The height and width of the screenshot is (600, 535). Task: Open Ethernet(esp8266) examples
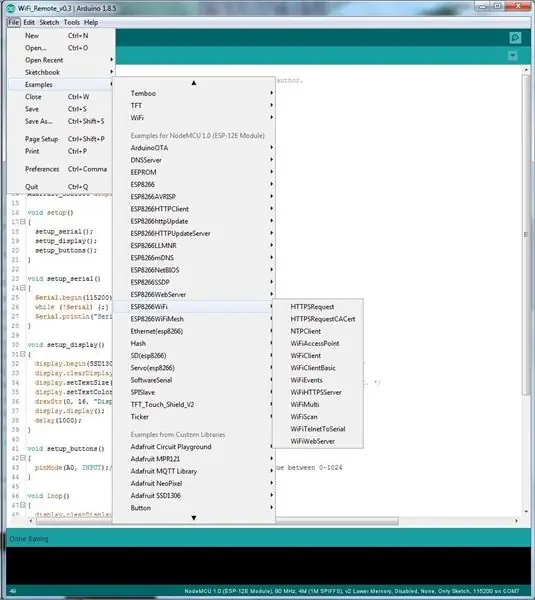tap(194, 331)
